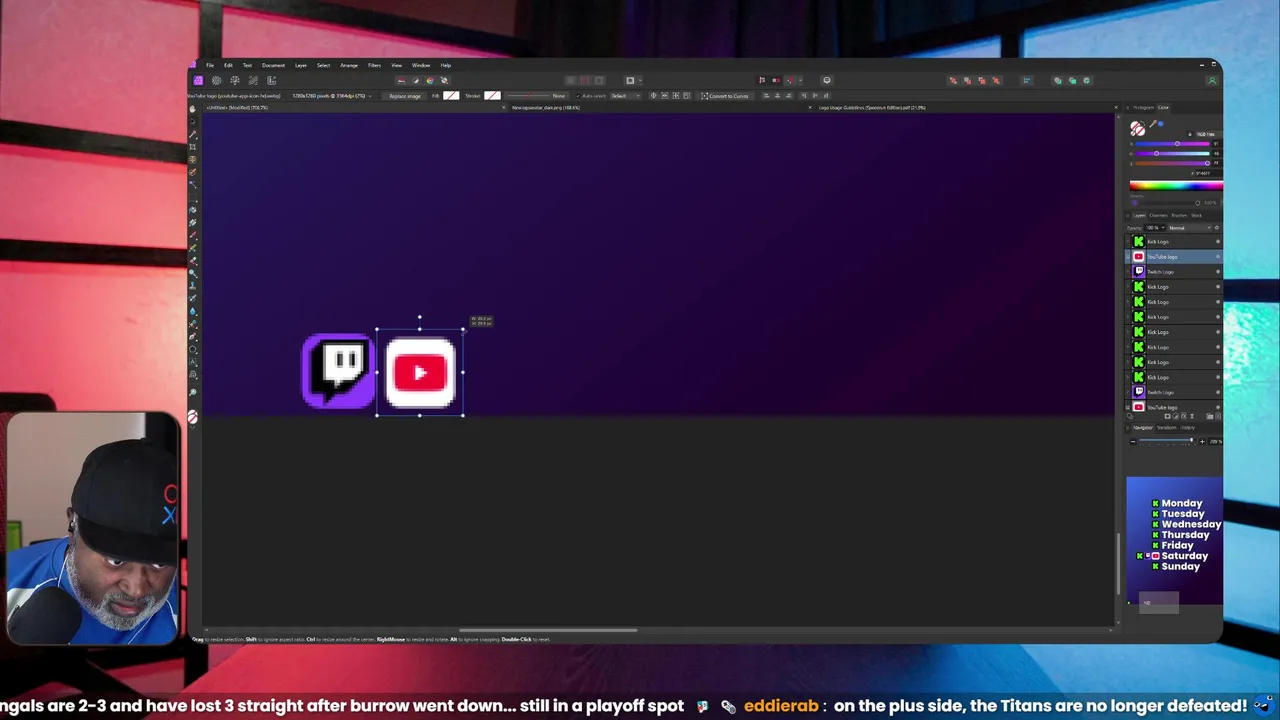1280x720 pixels.
Task: Open the Logo Usage Guidelines pdf document tab
Action: 872,107
